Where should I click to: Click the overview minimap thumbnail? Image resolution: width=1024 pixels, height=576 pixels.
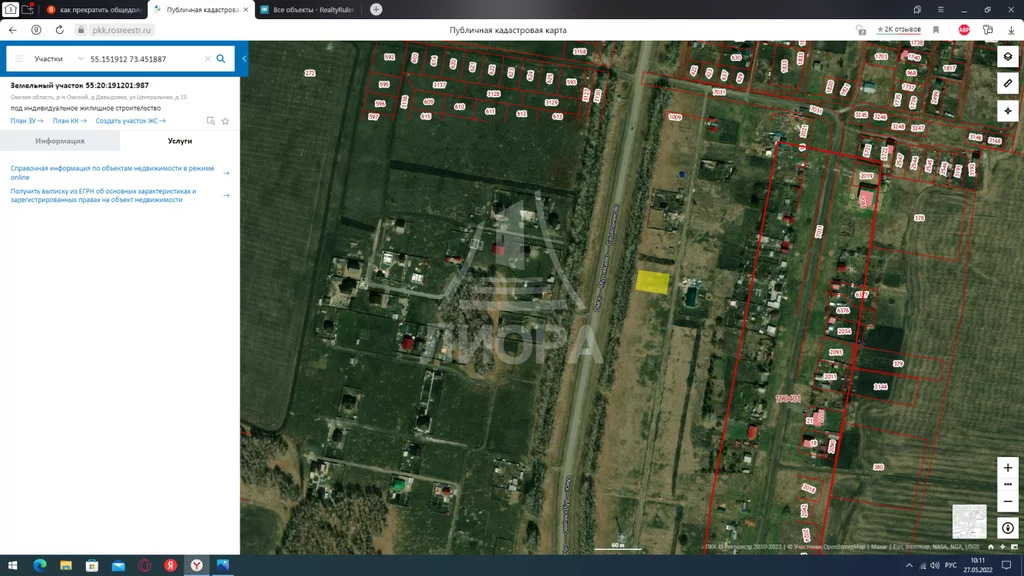[x=969, y=521]
